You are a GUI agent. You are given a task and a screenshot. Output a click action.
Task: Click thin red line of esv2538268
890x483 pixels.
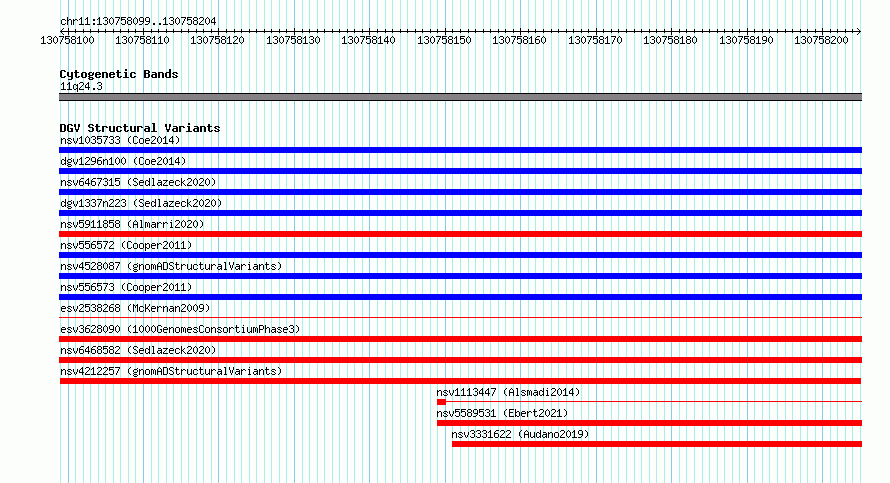pyautogui.click(x=460, y=317)
